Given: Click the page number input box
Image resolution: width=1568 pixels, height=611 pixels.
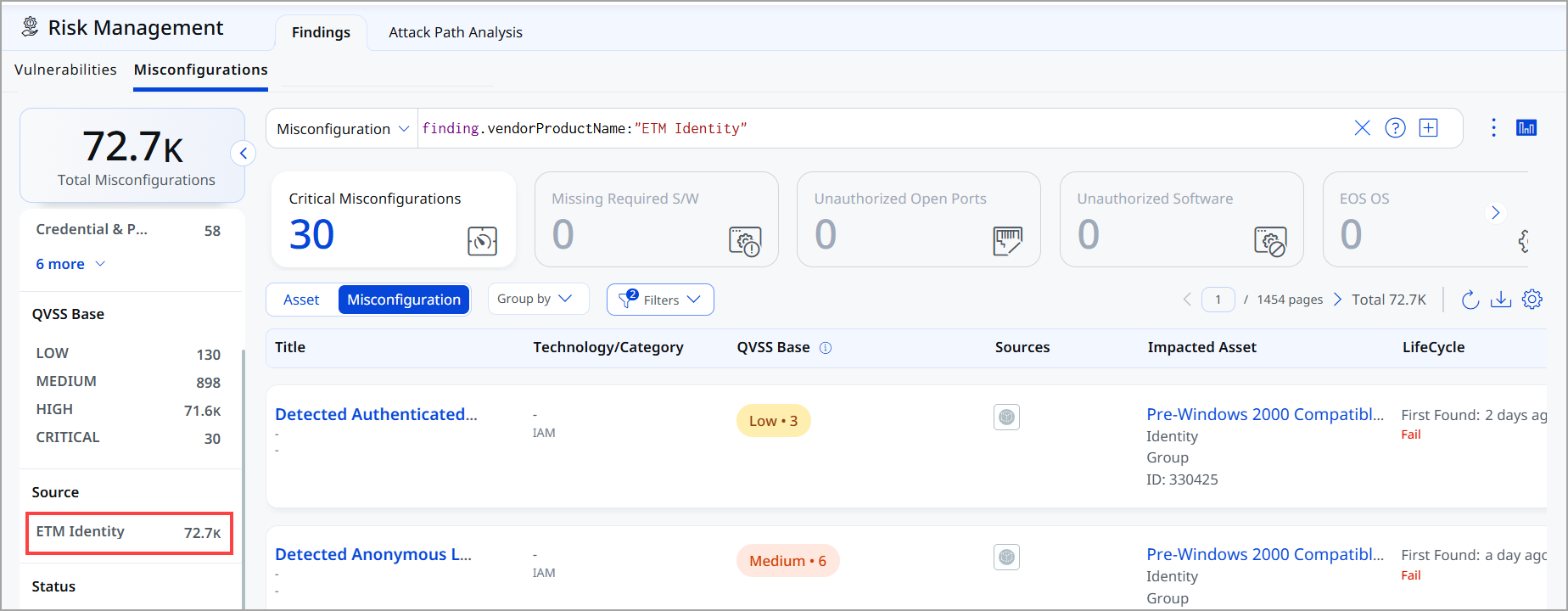Looking at the screenshot, I should tap(1218, 300).
